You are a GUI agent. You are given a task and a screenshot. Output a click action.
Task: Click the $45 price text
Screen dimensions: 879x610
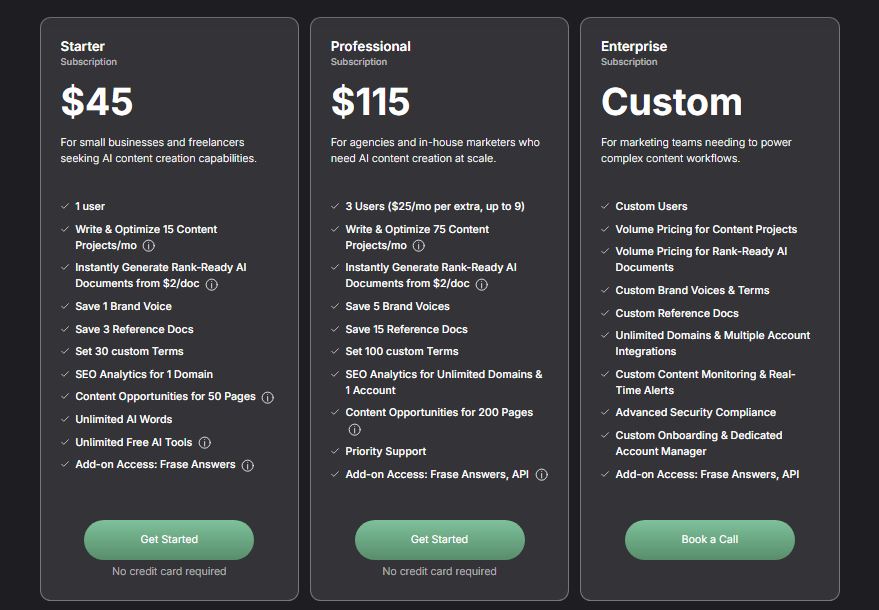[x=97, y=101]
